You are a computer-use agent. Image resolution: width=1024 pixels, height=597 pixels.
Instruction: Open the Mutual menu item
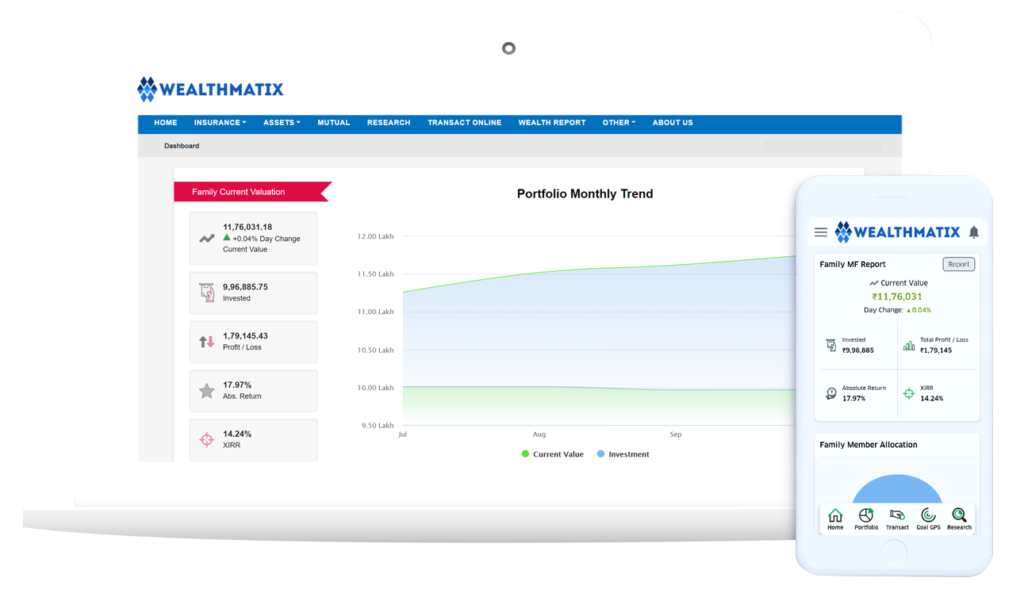(334, 123)
